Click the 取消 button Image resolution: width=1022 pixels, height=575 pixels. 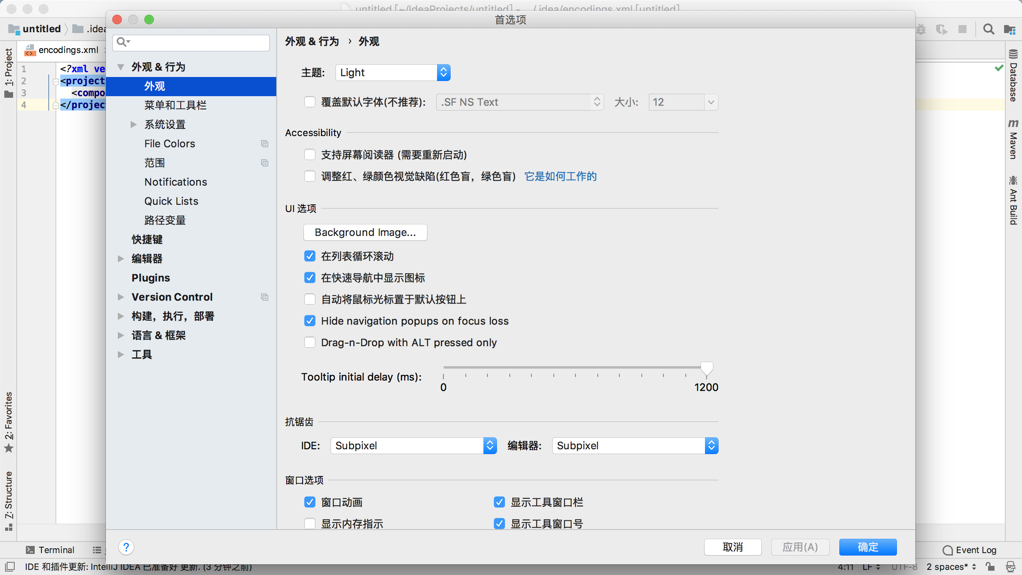click(733, 547)
